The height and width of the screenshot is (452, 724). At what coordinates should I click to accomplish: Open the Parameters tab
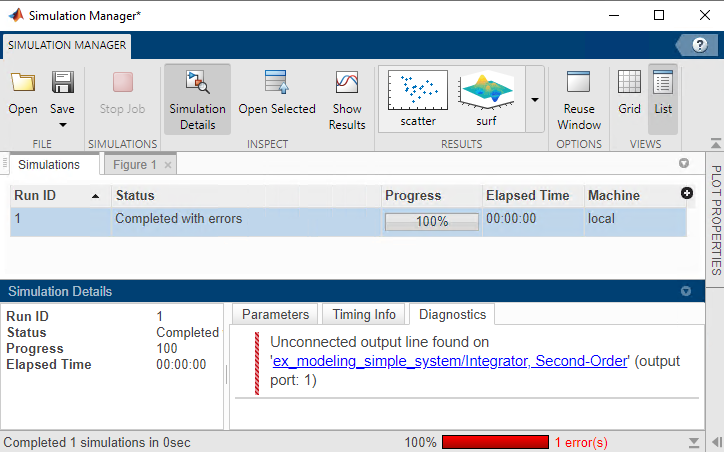click(276, 314)
